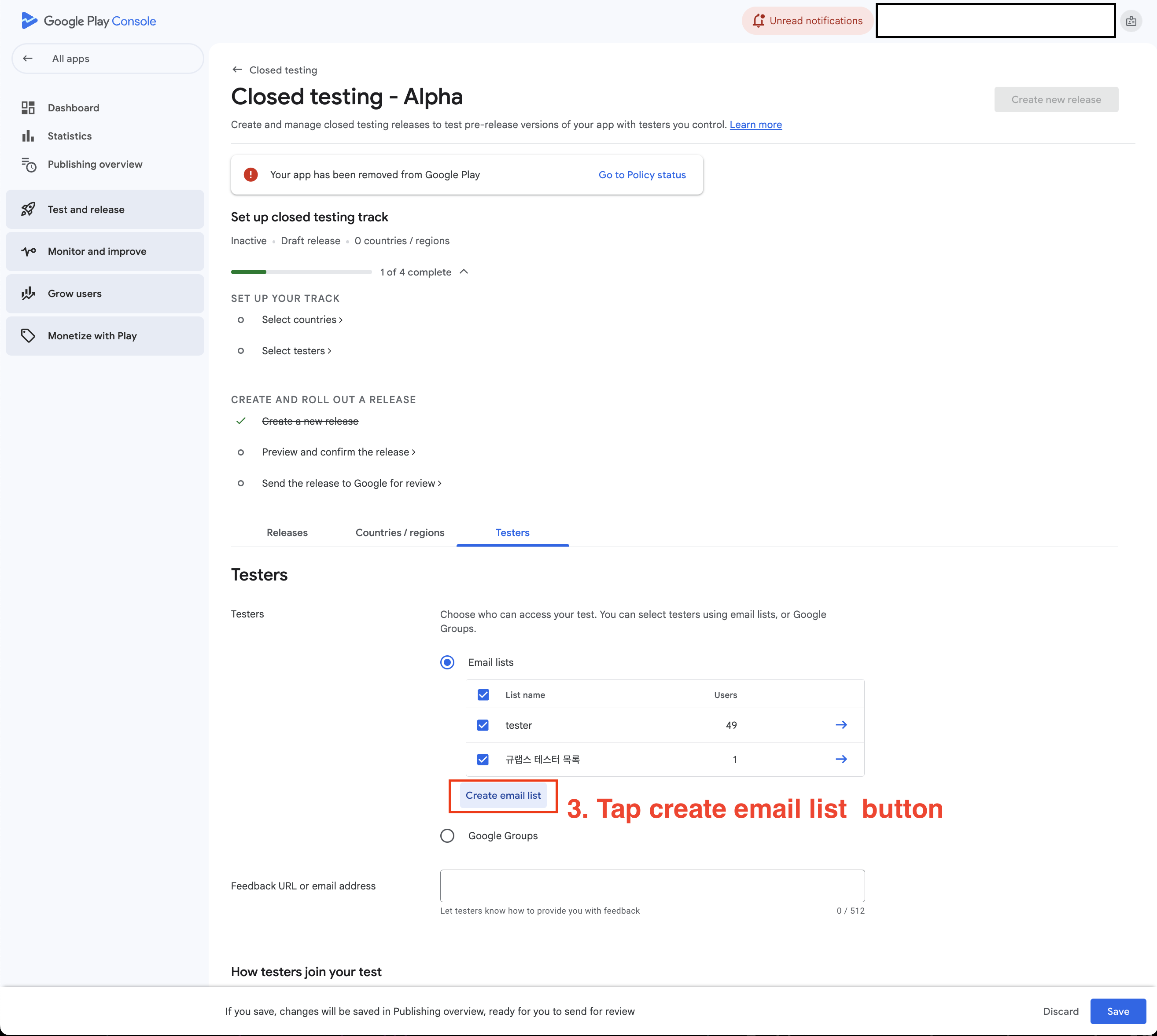1157x1036 pixels.
Task: Open Select countries step
Action: 302,320
